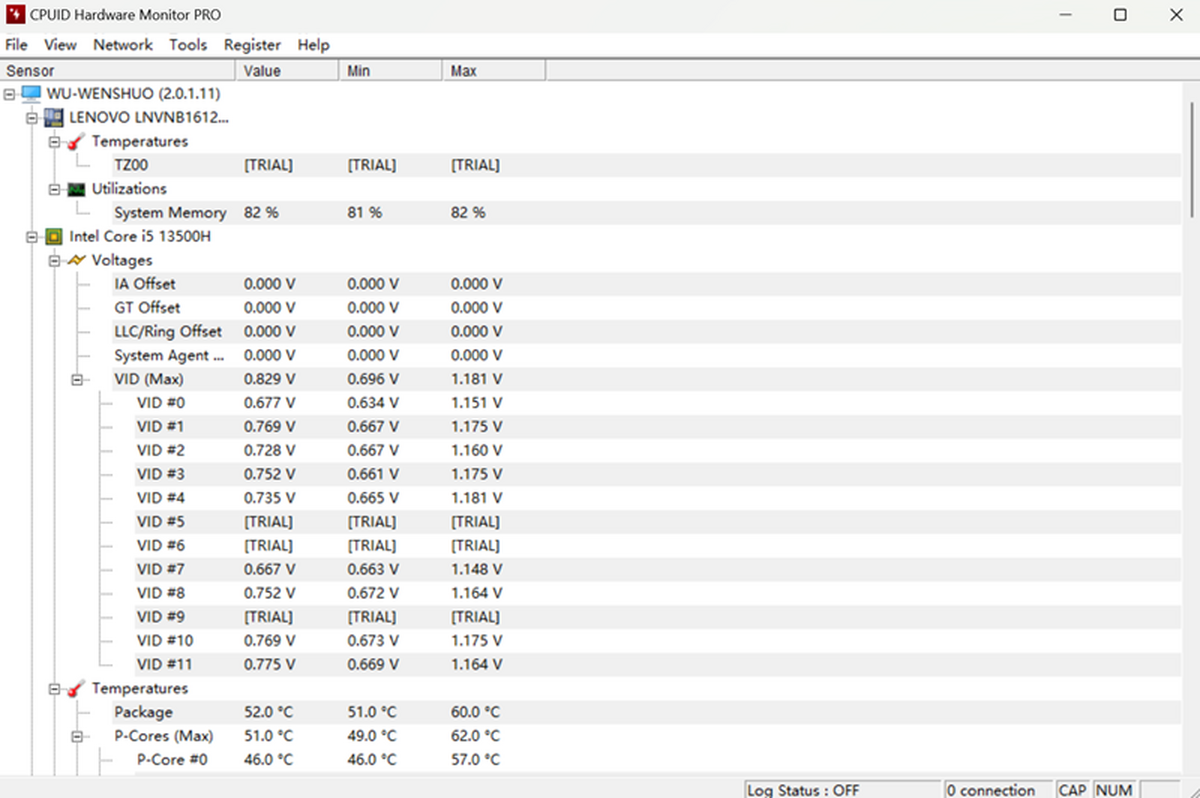Click the Value column header
Viewport: 1200px width, 798px height.
[x=288, y=71]
